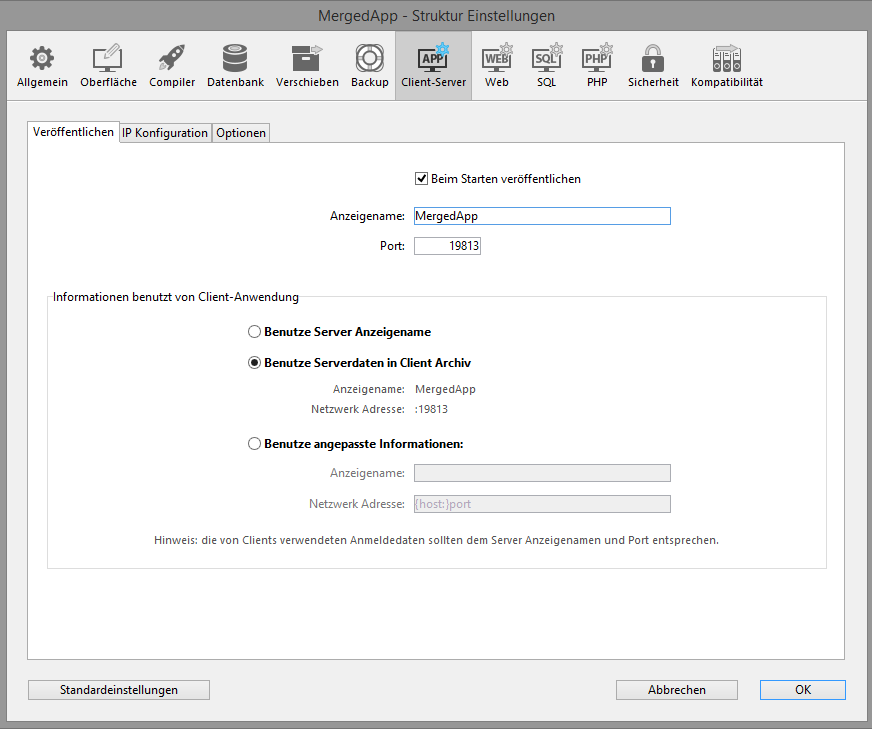
Task: Open the Optionen tab
Action: (x=241, y=133)
